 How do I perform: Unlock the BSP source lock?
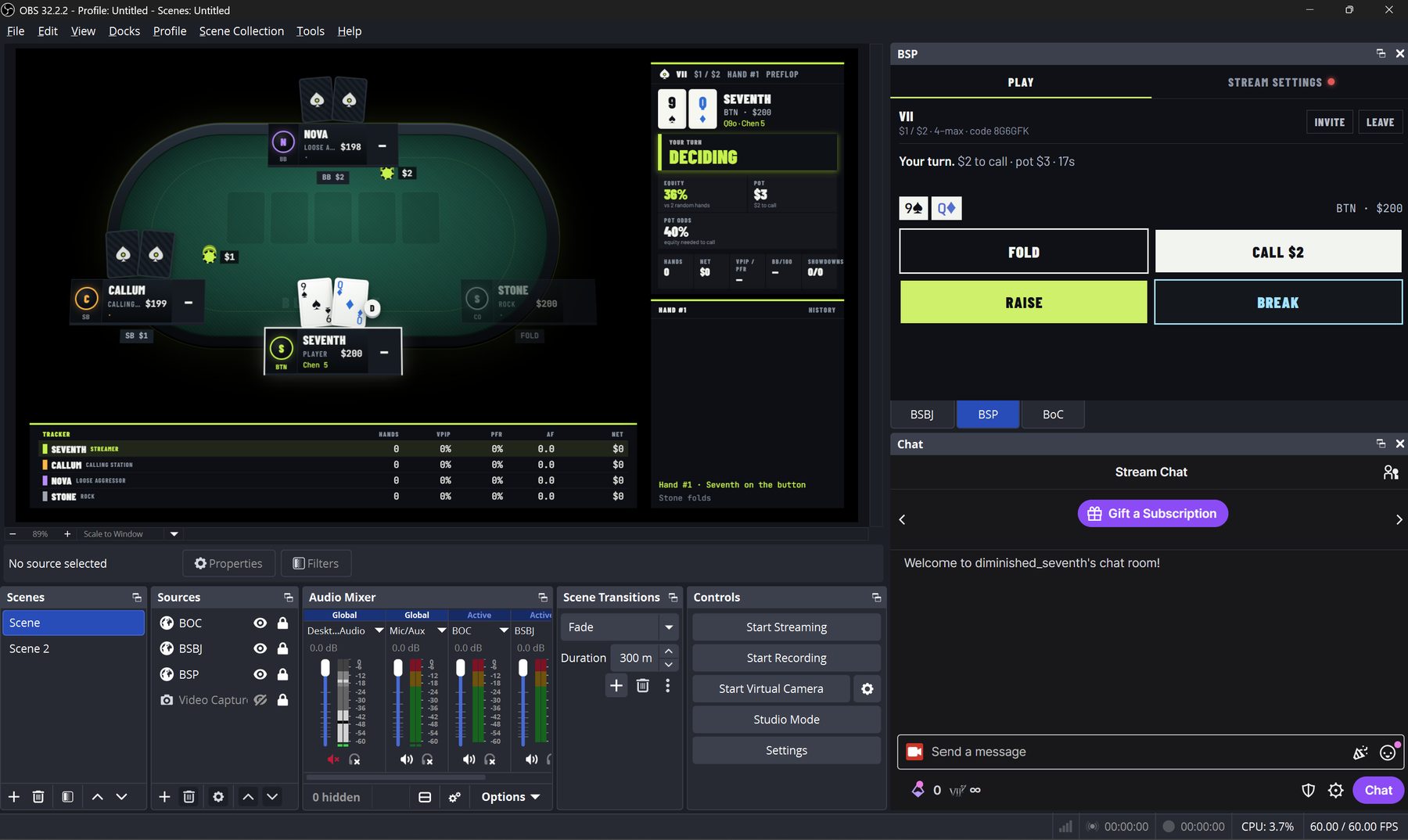[x=283, y=674]
